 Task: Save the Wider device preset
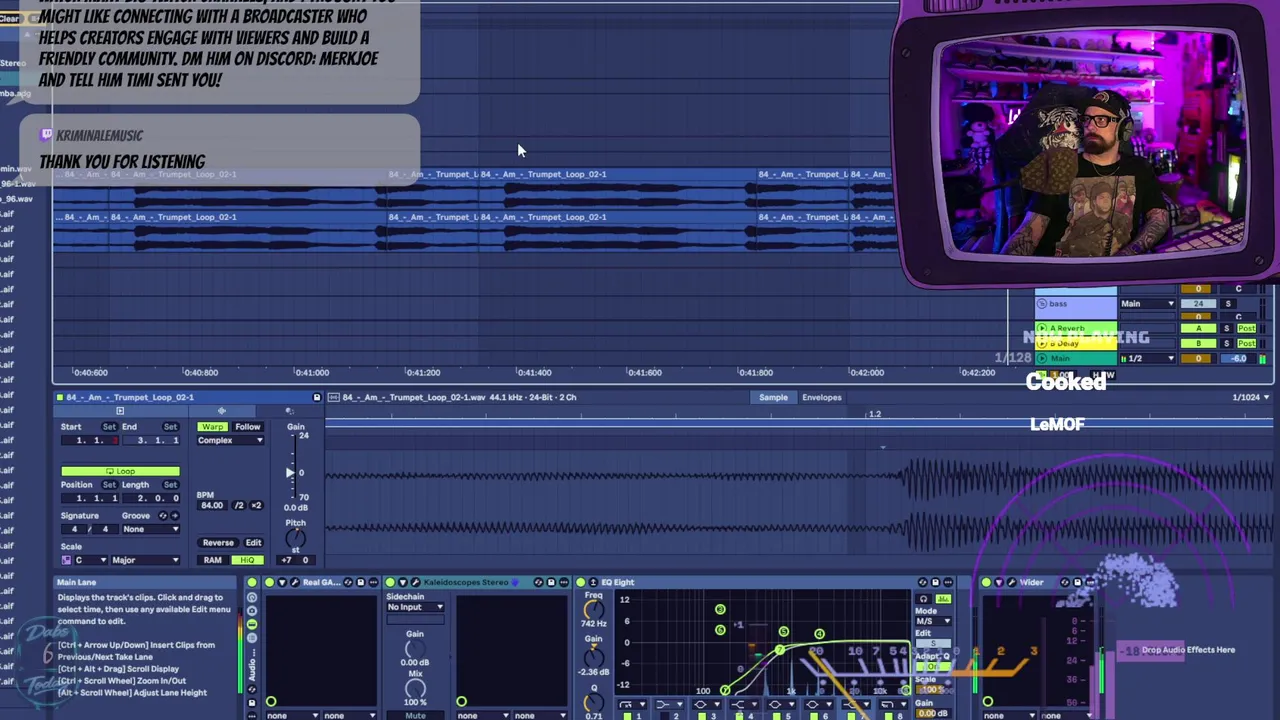click(1077, 582)
